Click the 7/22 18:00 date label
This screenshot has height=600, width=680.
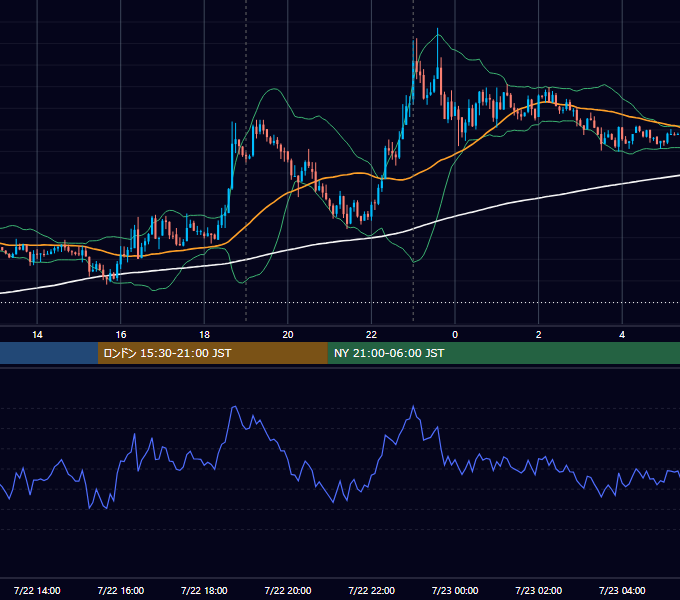[204, 590]
